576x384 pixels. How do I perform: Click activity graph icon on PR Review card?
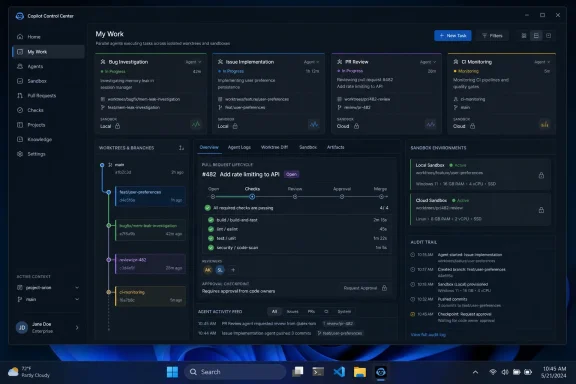[430, 124]
